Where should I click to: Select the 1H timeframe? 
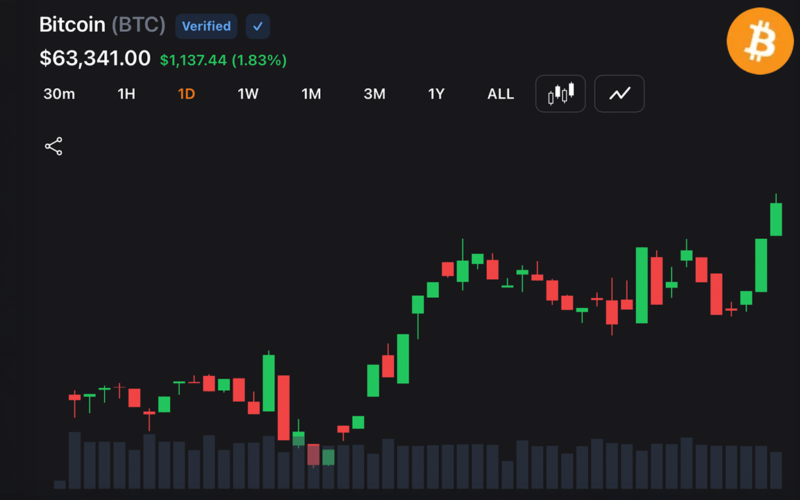pyautogui.click(x=127, y=94)
